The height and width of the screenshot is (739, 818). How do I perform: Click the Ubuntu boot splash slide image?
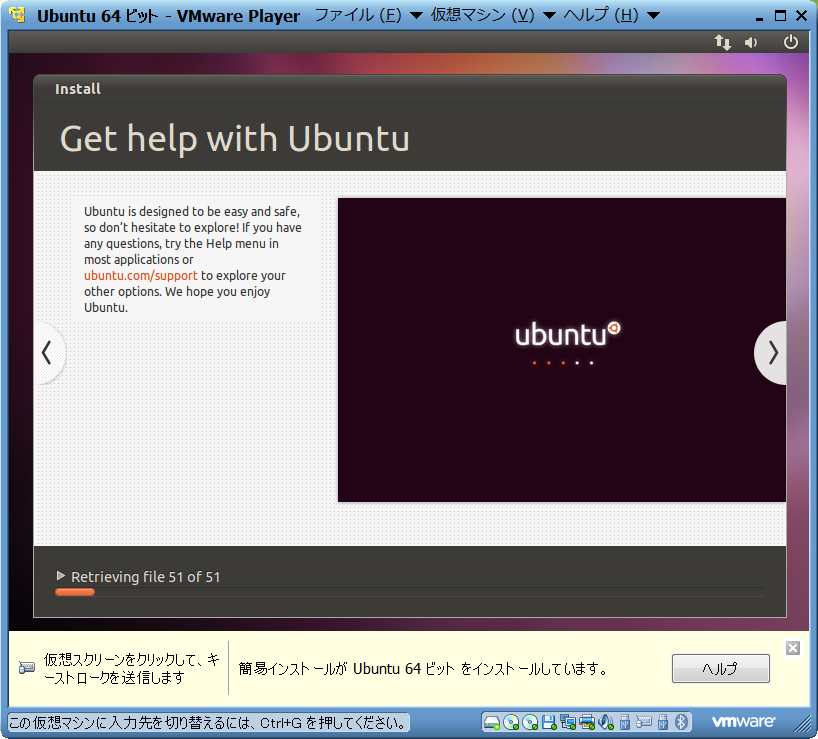tap(562, 349)
